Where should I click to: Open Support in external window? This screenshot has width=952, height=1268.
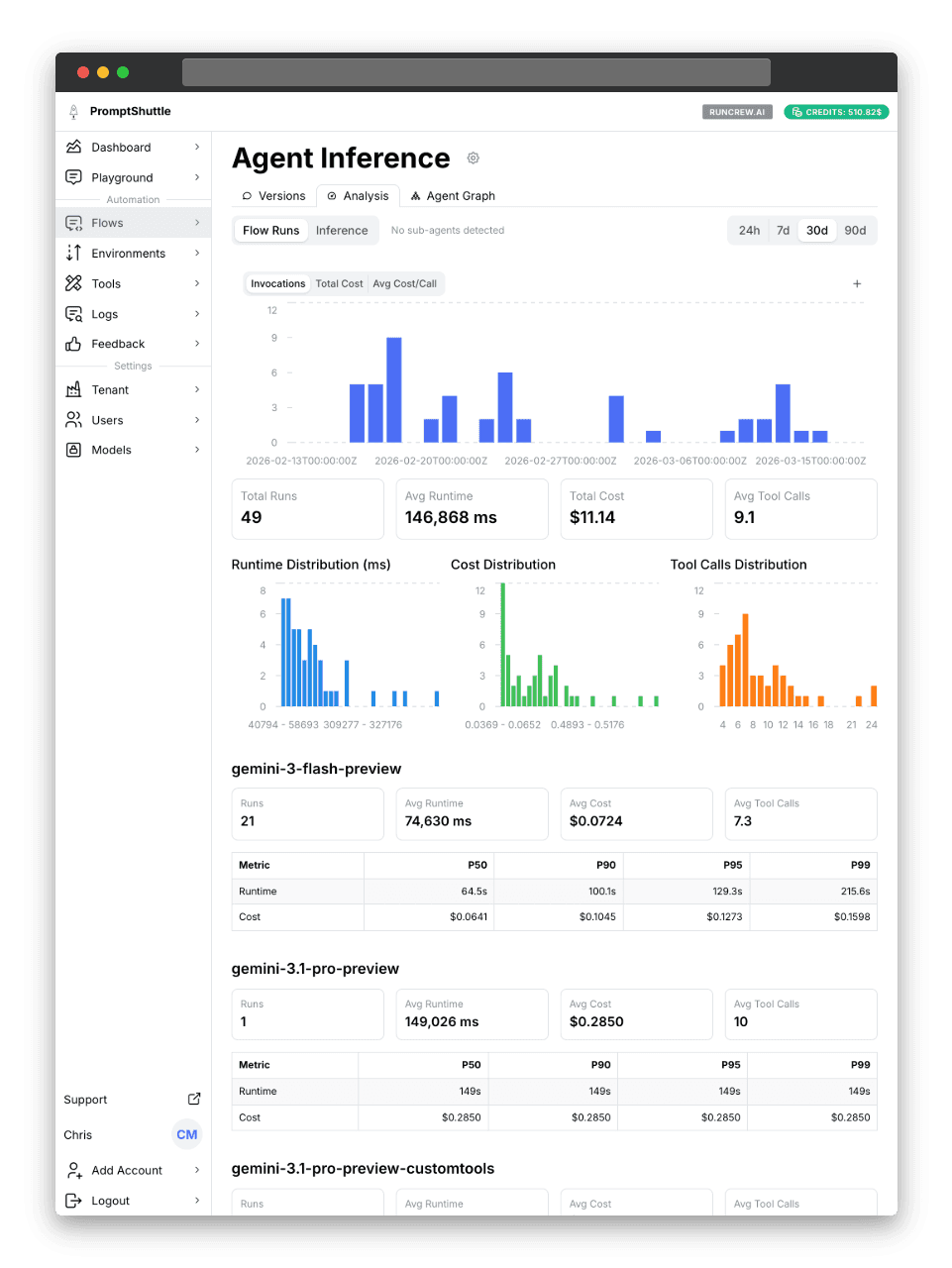(x=85, y=1100)
